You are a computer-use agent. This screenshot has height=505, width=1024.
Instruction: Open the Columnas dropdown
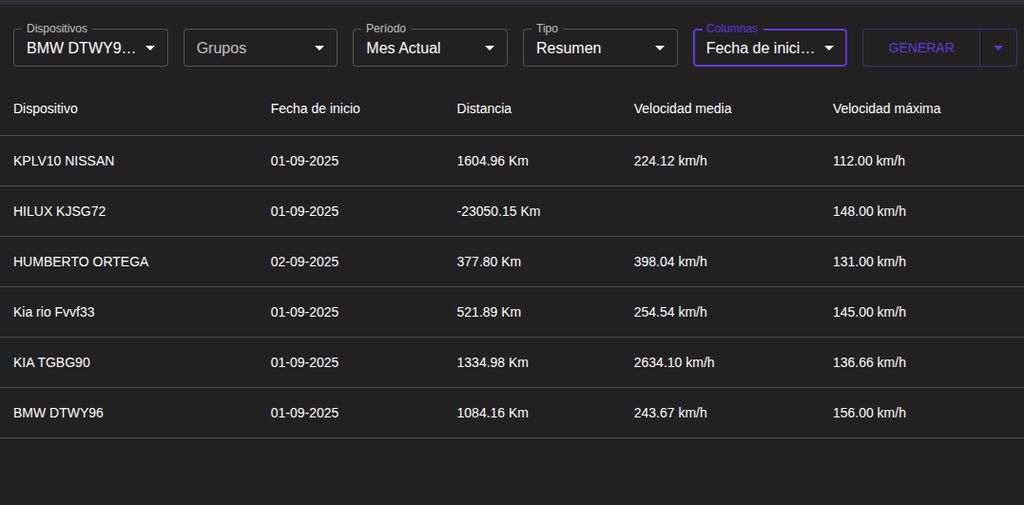point(770,48)
